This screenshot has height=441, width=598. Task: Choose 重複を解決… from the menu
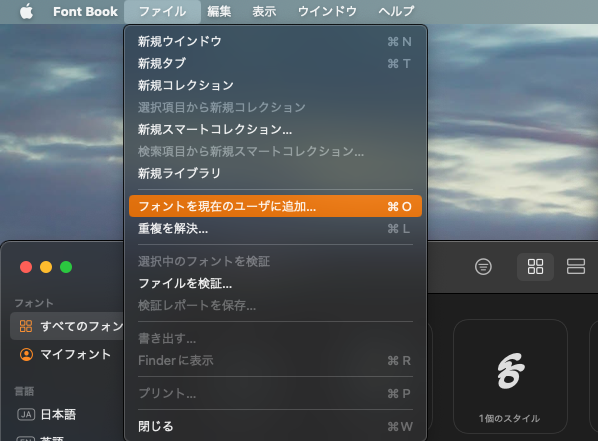click(275, 229)
